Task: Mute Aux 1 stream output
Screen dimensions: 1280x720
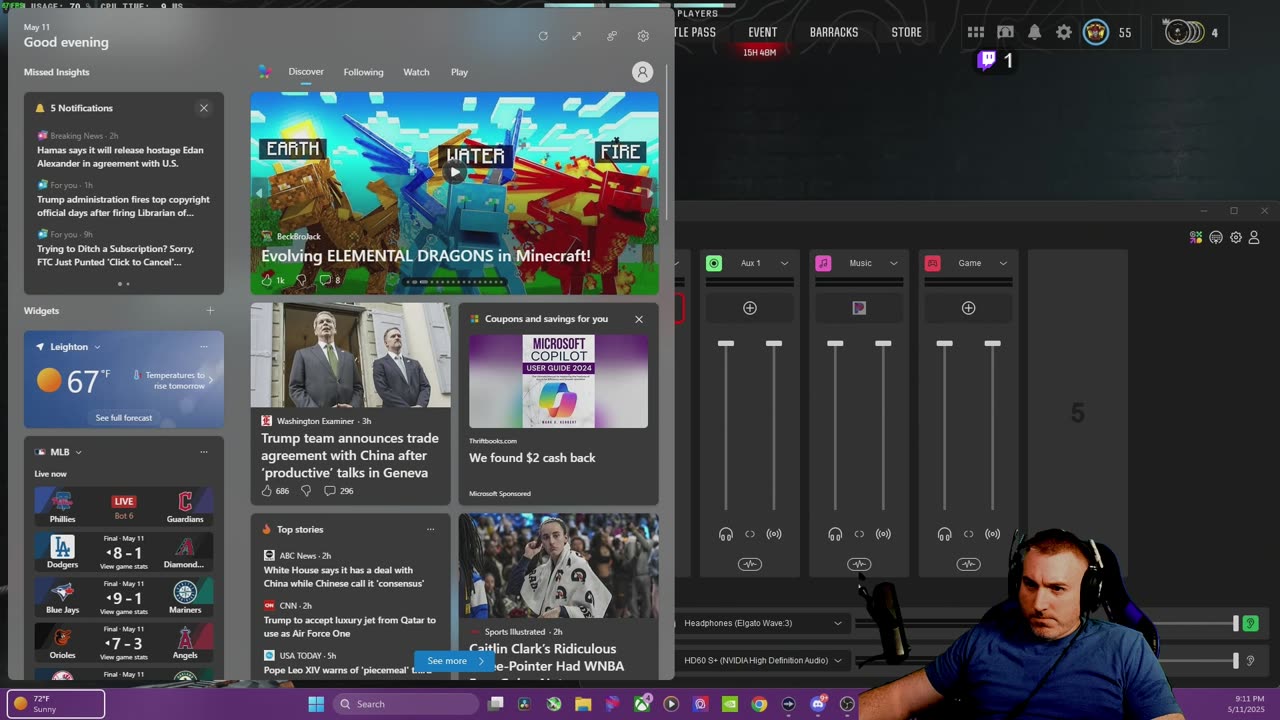Action: click(x=774, y=534)
